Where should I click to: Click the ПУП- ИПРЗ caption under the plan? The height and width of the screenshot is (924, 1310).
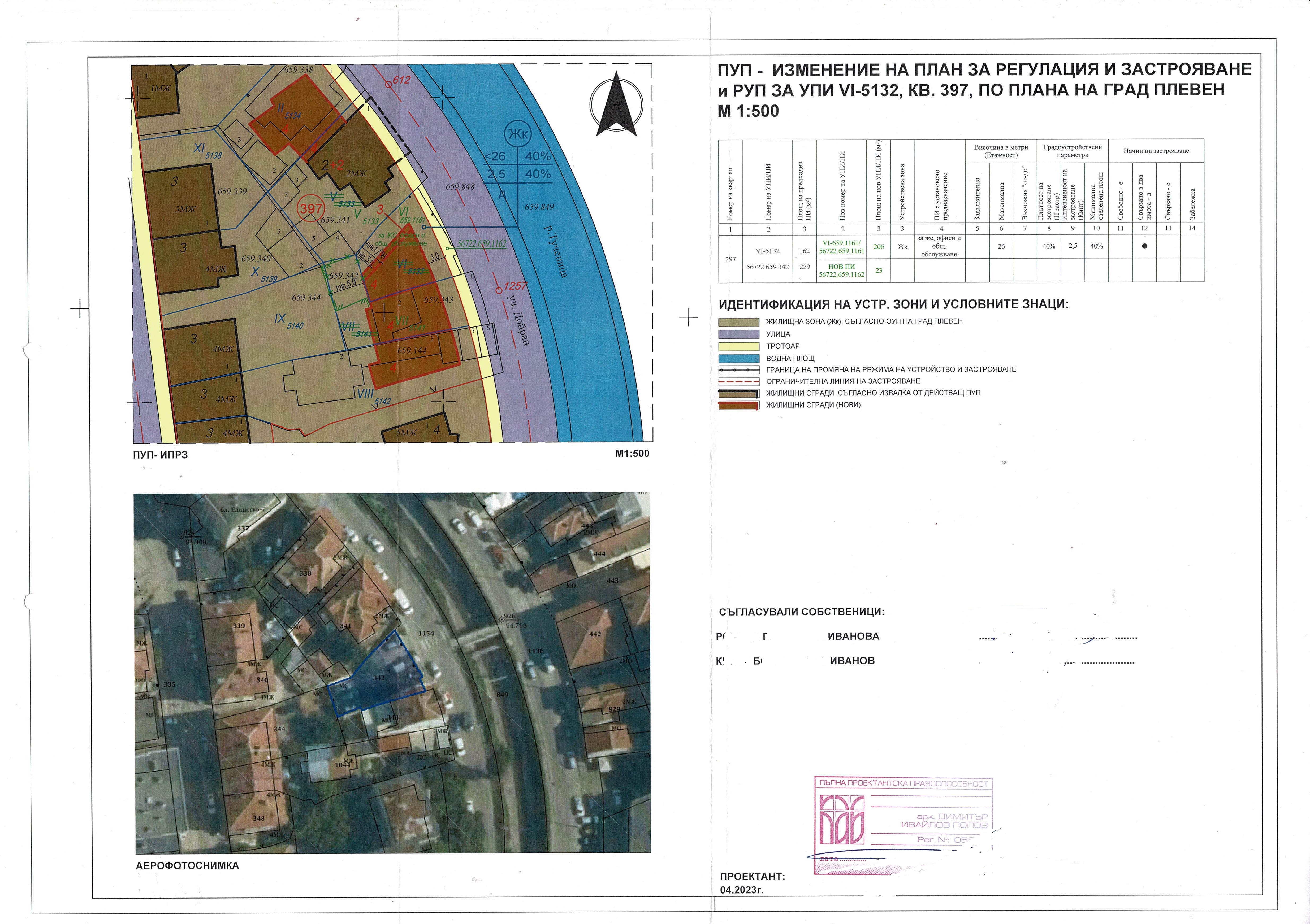point(160,455)
